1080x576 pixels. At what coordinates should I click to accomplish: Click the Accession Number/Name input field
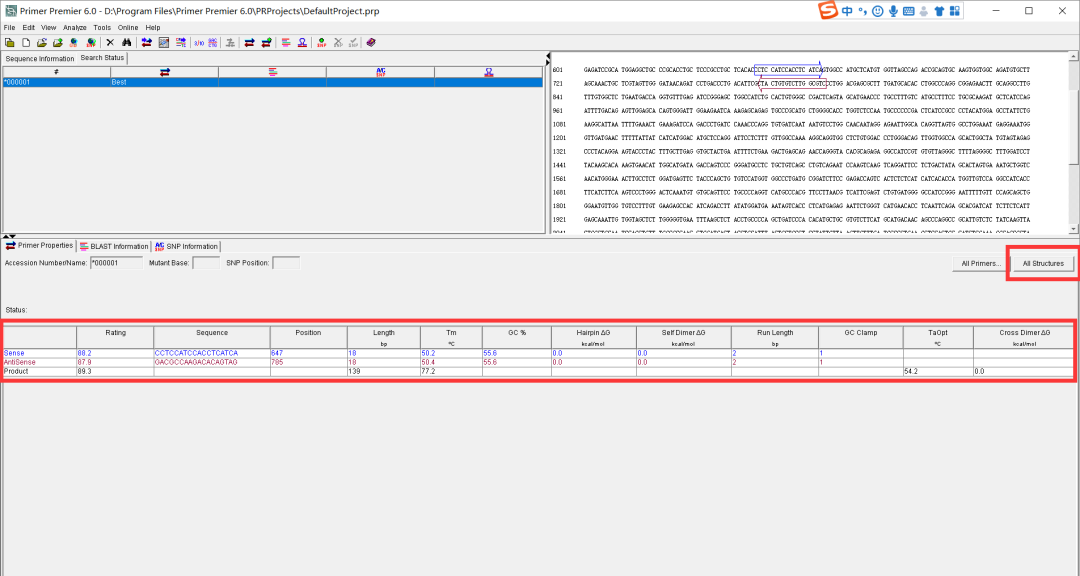(116, 263)
